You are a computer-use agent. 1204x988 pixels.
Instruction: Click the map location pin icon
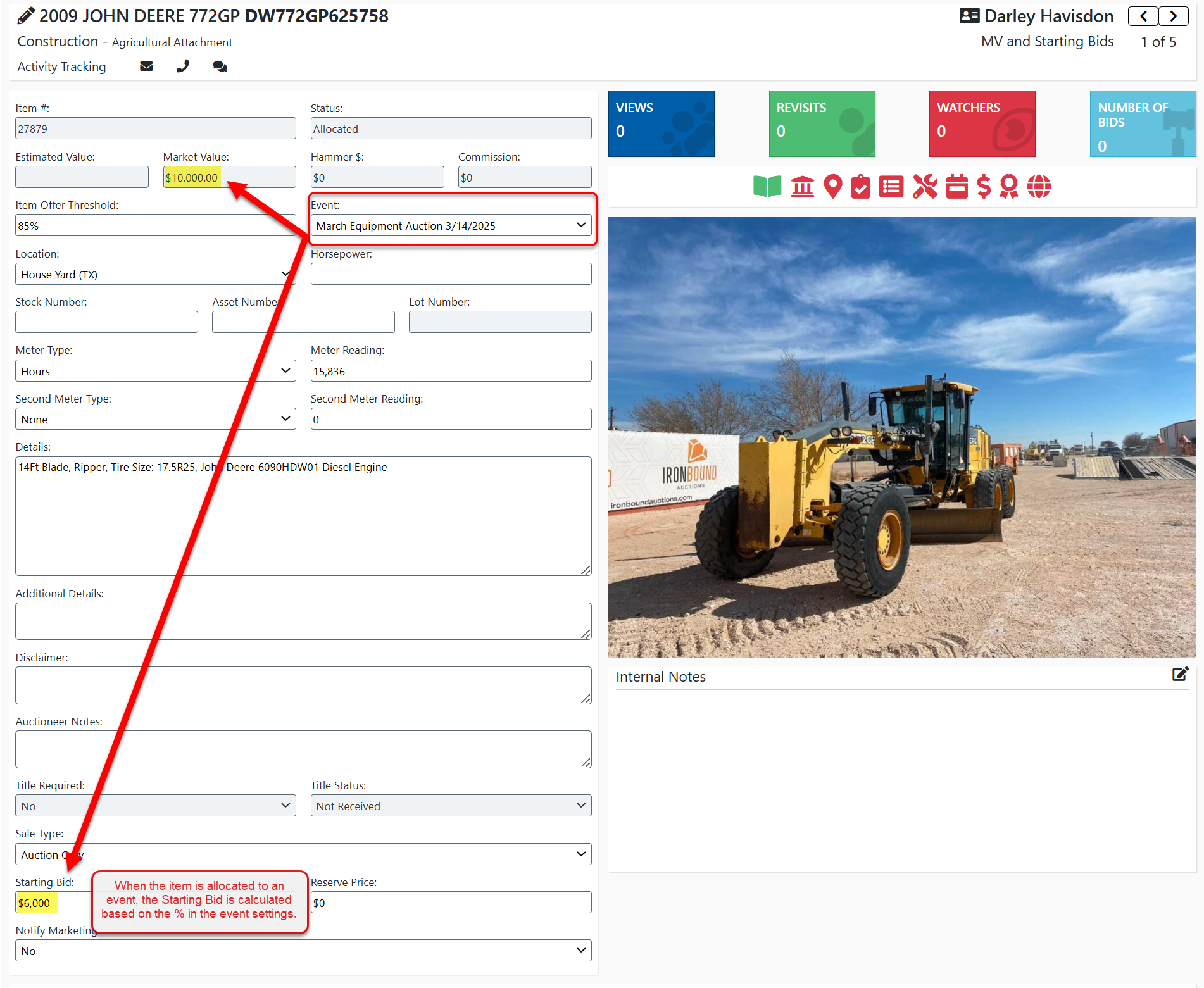pos(833,187)
